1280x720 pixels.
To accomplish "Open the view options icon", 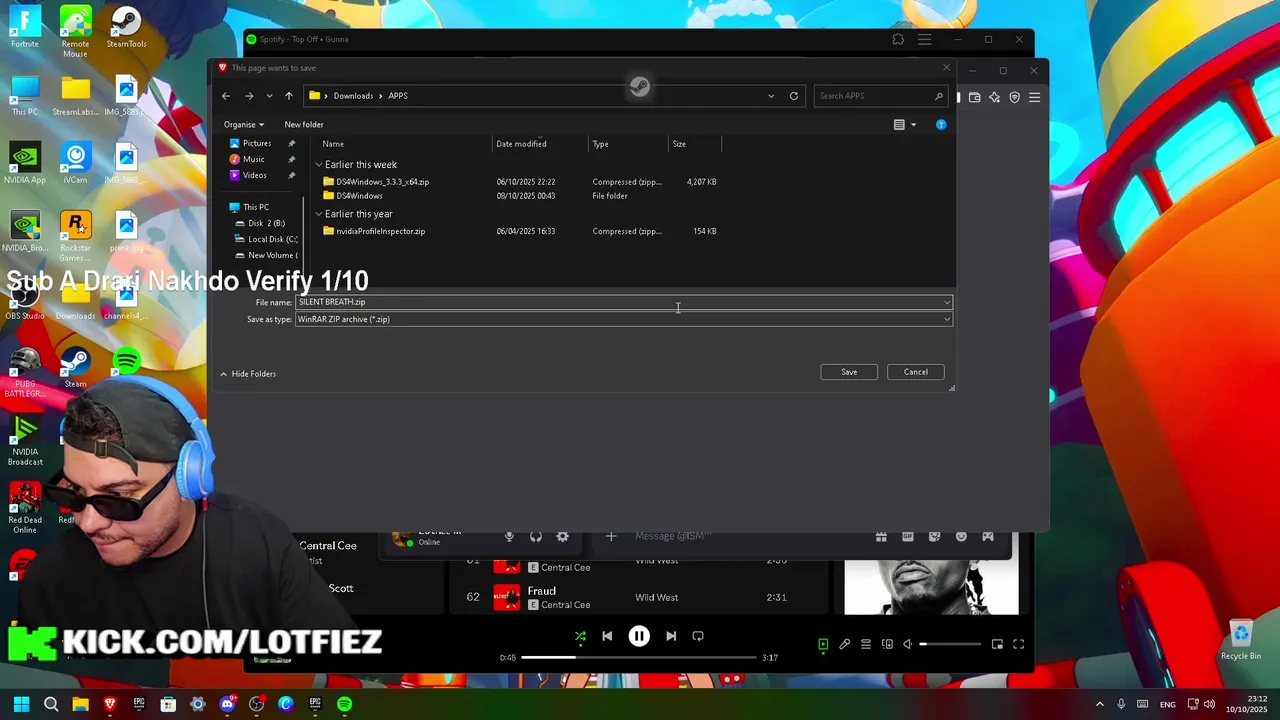I will pos(899,125).
